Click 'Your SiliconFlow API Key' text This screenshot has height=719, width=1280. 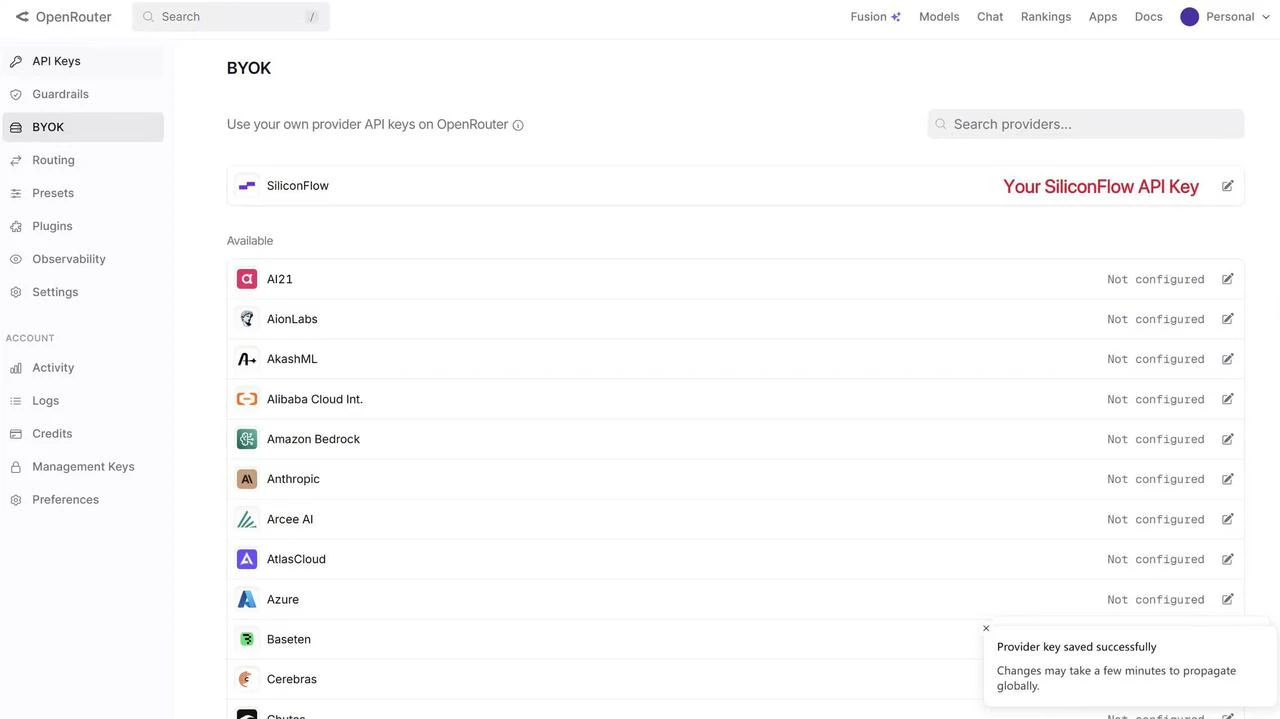[x=1101, y=187]
